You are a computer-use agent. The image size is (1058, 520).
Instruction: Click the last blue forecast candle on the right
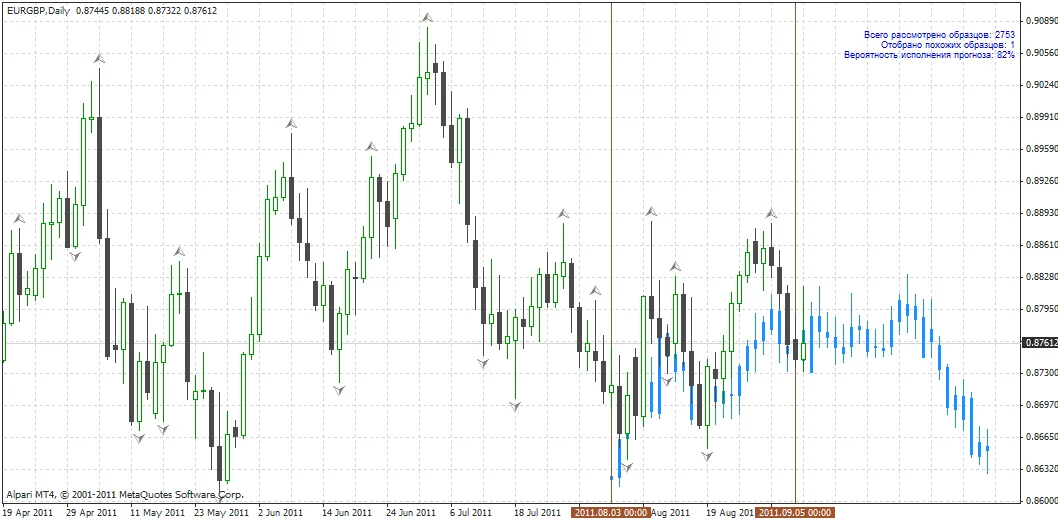point(987,451)
